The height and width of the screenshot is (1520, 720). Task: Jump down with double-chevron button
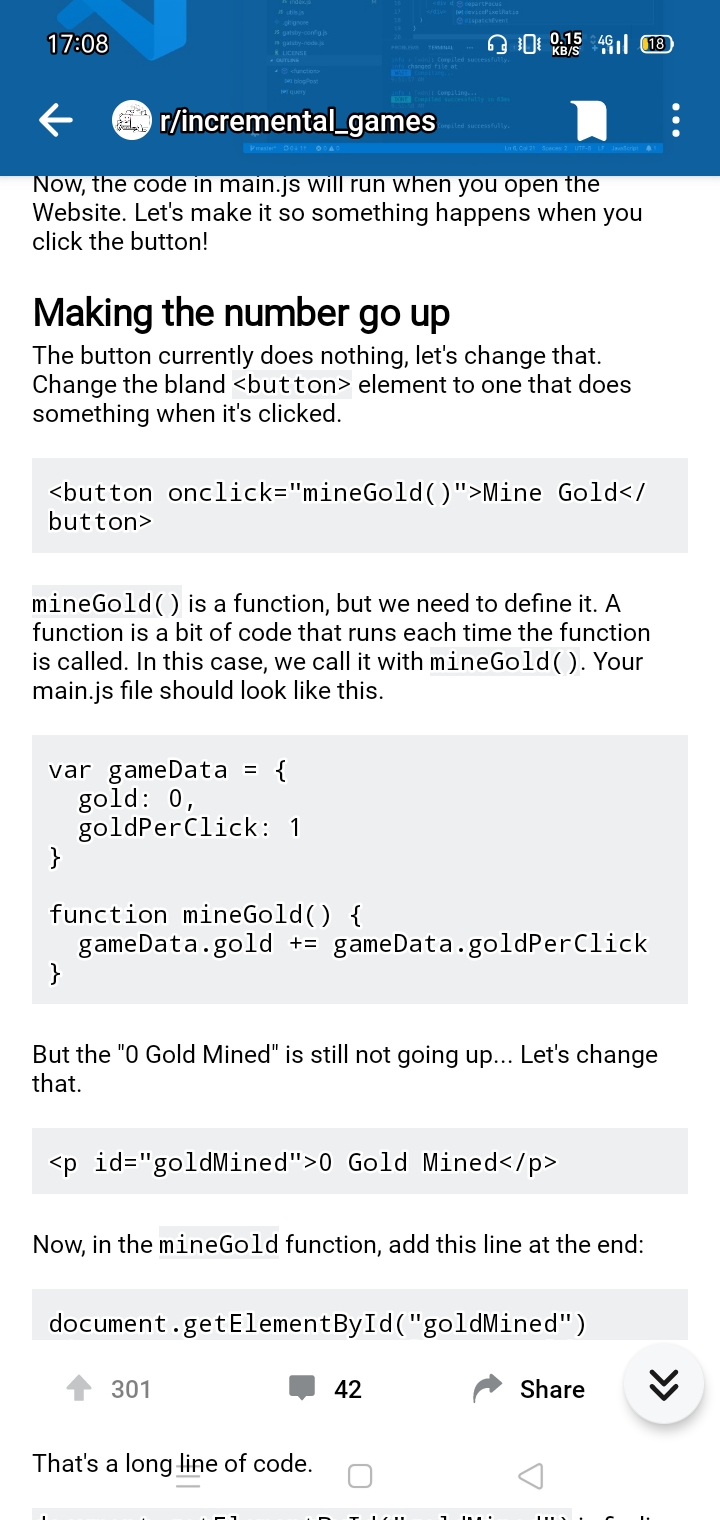click(664, 1383)
